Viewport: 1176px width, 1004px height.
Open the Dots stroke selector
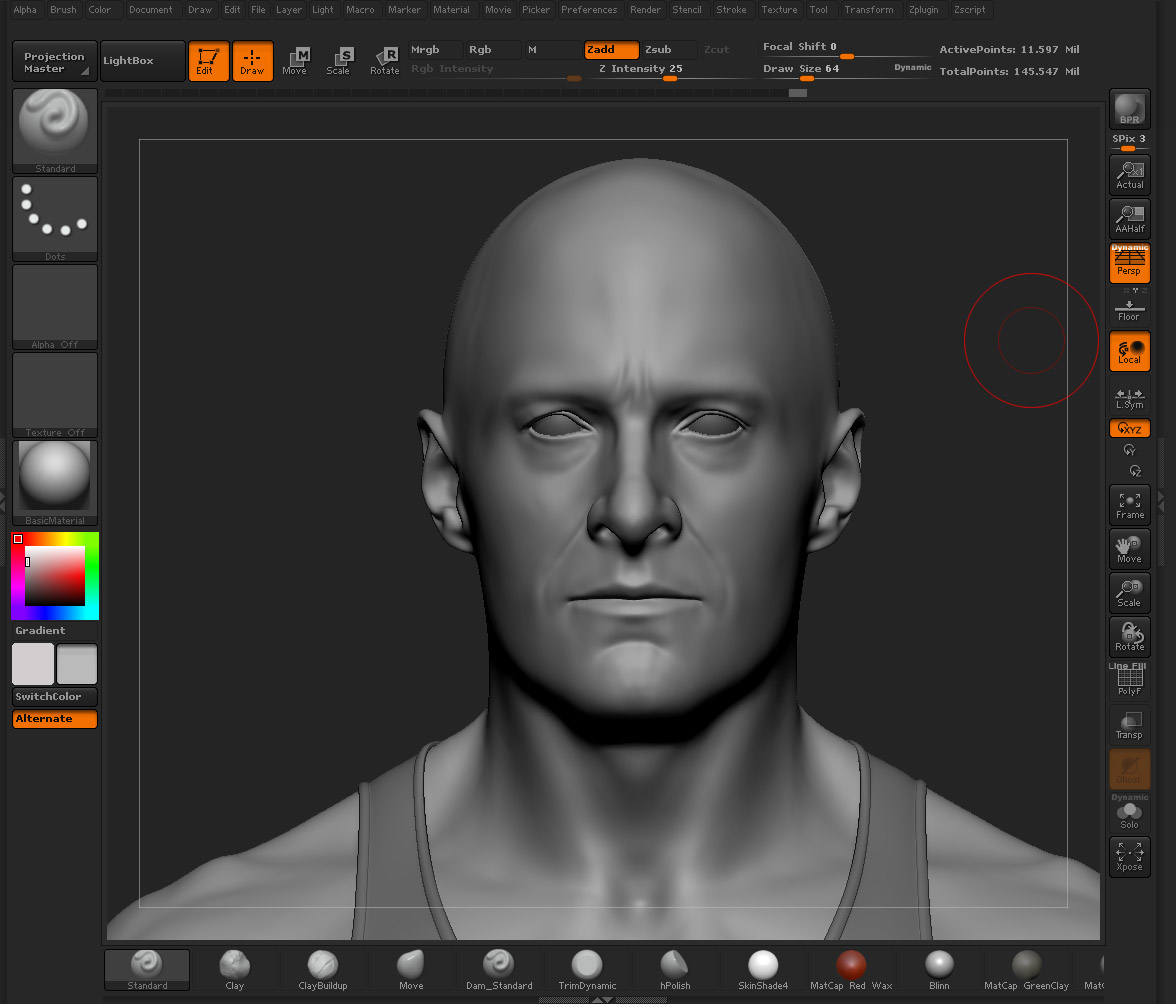point(55,219)
